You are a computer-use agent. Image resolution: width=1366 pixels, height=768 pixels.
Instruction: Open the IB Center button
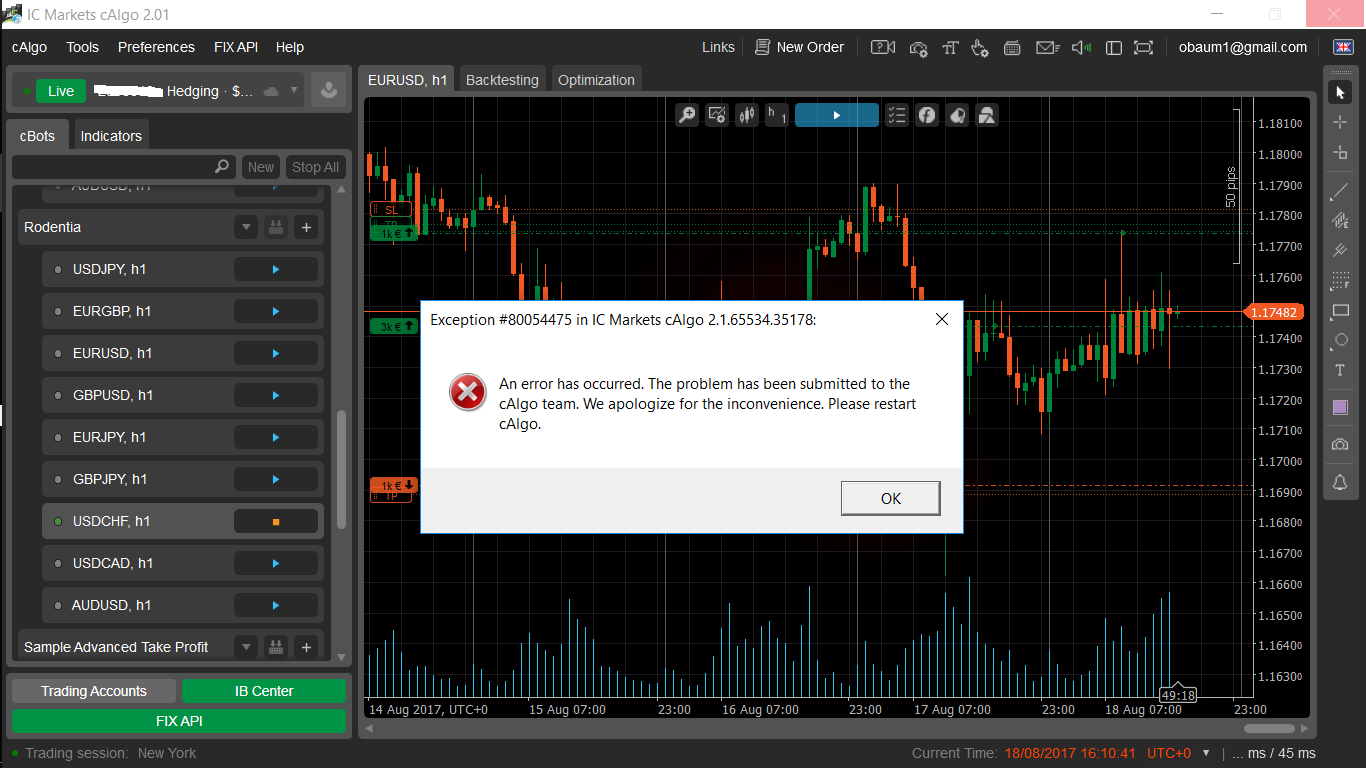264,691
